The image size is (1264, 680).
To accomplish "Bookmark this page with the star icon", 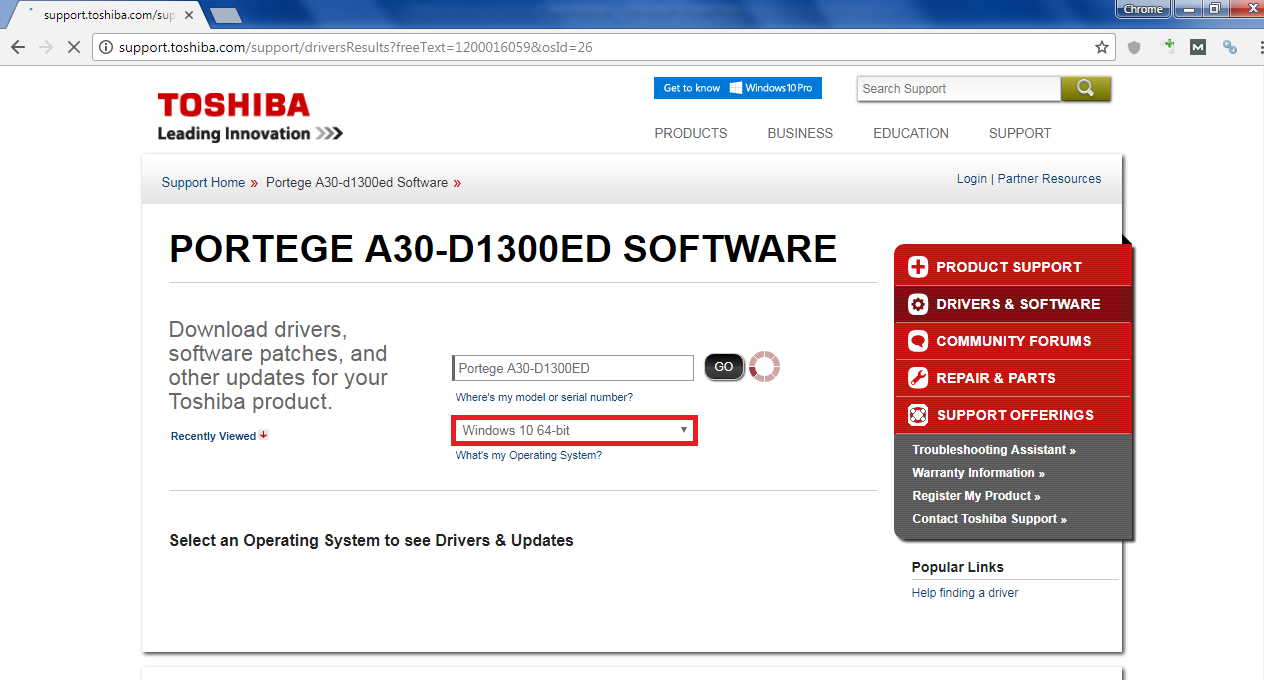I will pyautogui.click(x=1102, y=47).
